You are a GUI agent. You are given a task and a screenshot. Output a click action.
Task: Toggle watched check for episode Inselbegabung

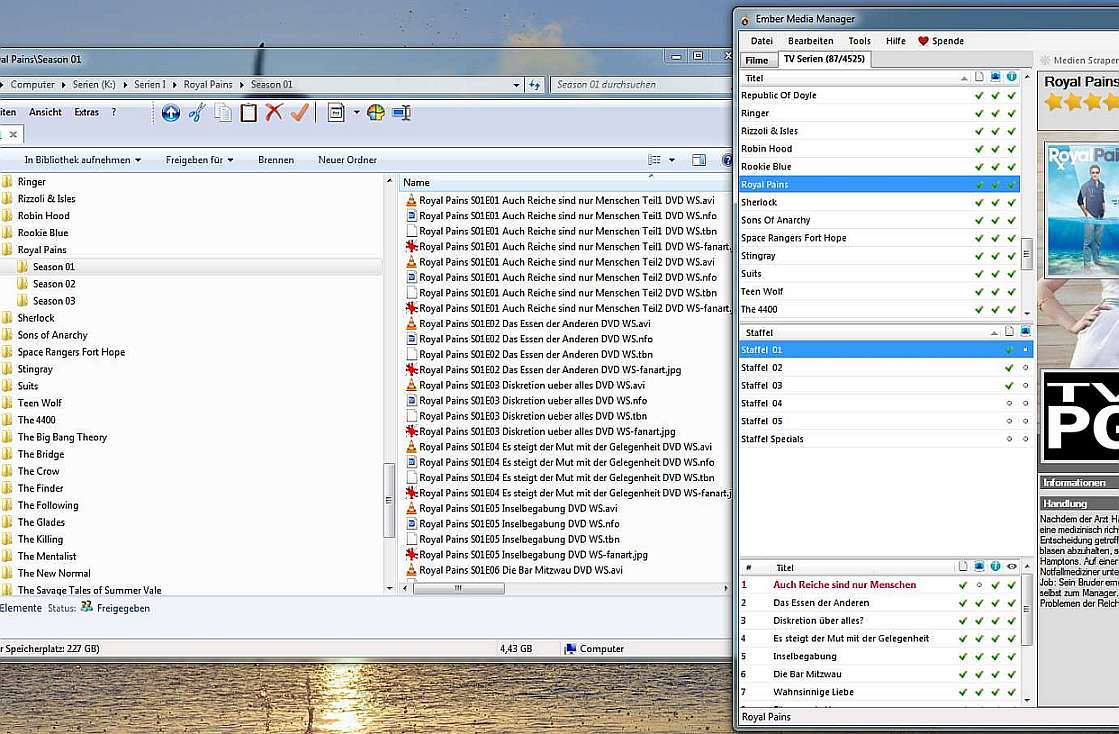tap(1012, 656)
